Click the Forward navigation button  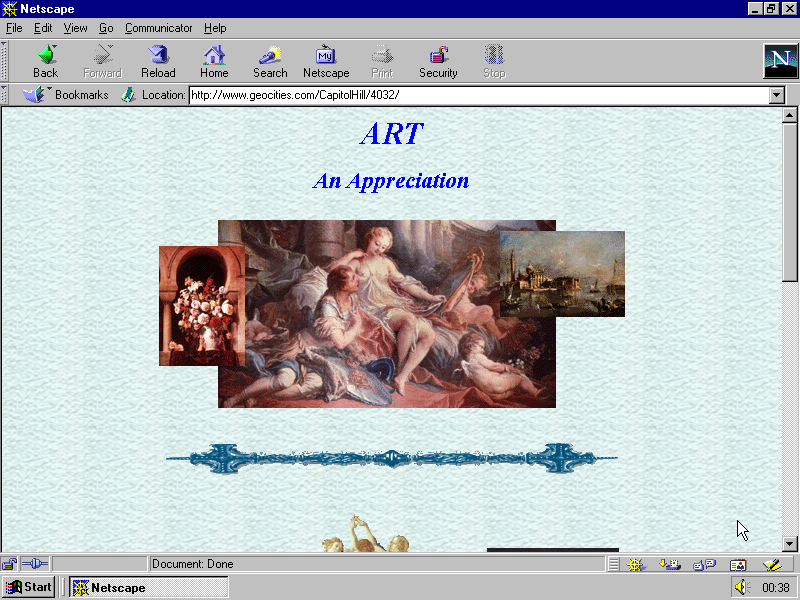pos(103,61)
